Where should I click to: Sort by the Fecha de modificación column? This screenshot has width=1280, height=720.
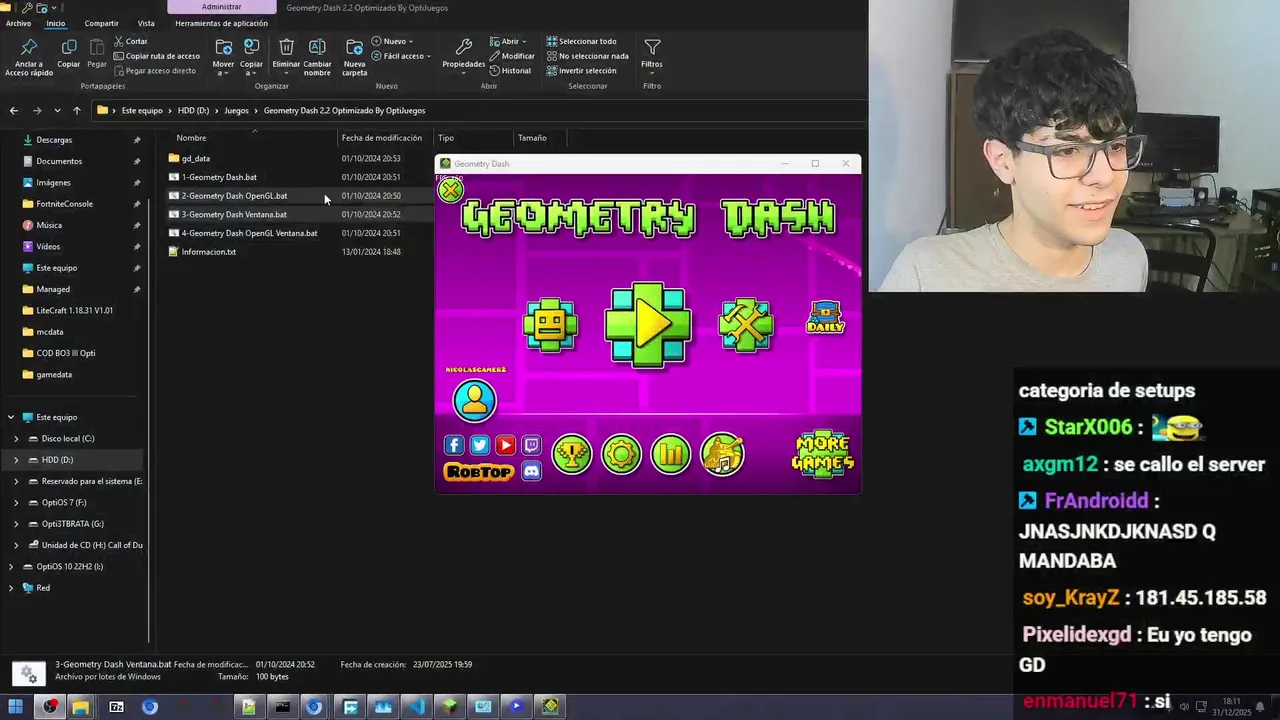point(384,138)
